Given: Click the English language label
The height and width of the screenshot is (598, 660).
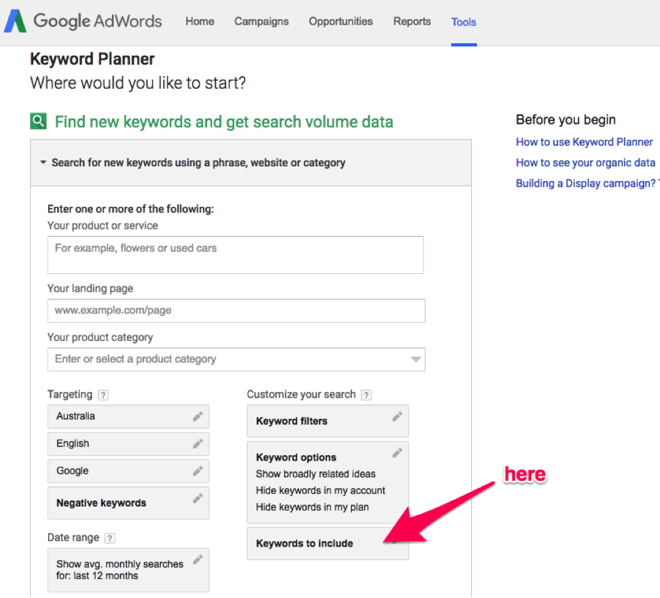Looking at the screenshot, I should click(x=73, y=444).
